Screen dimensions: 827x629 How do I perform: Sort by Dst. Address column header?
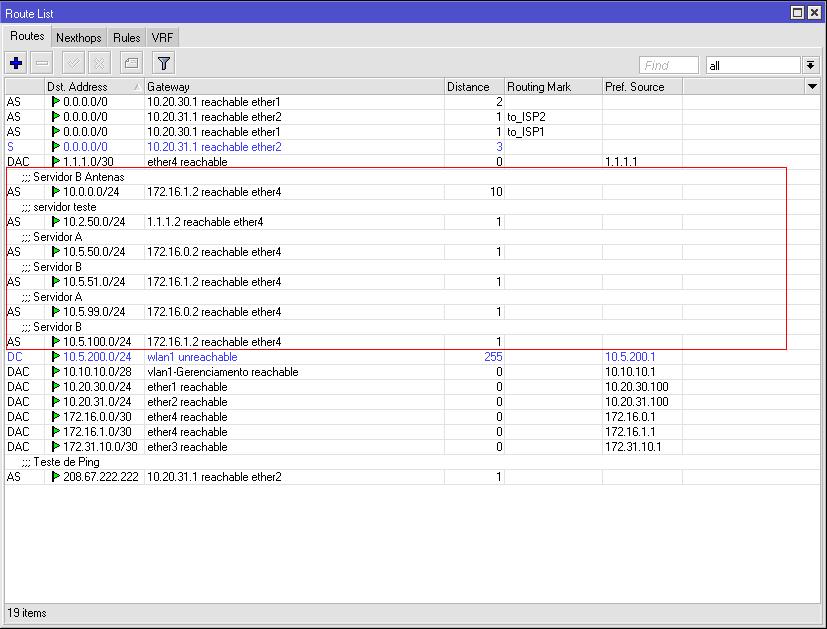pyautogui.click(x=94, y=86)
